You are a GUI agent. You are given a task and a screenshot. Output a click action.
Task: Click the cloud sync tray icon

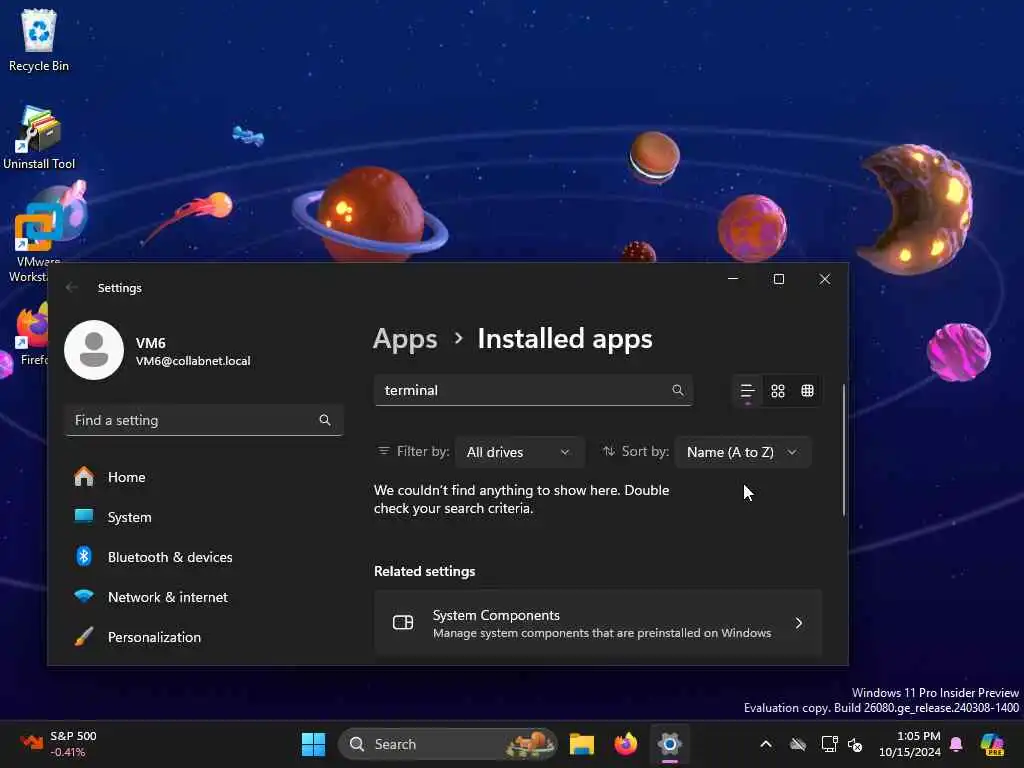click(x=797, y=744)
